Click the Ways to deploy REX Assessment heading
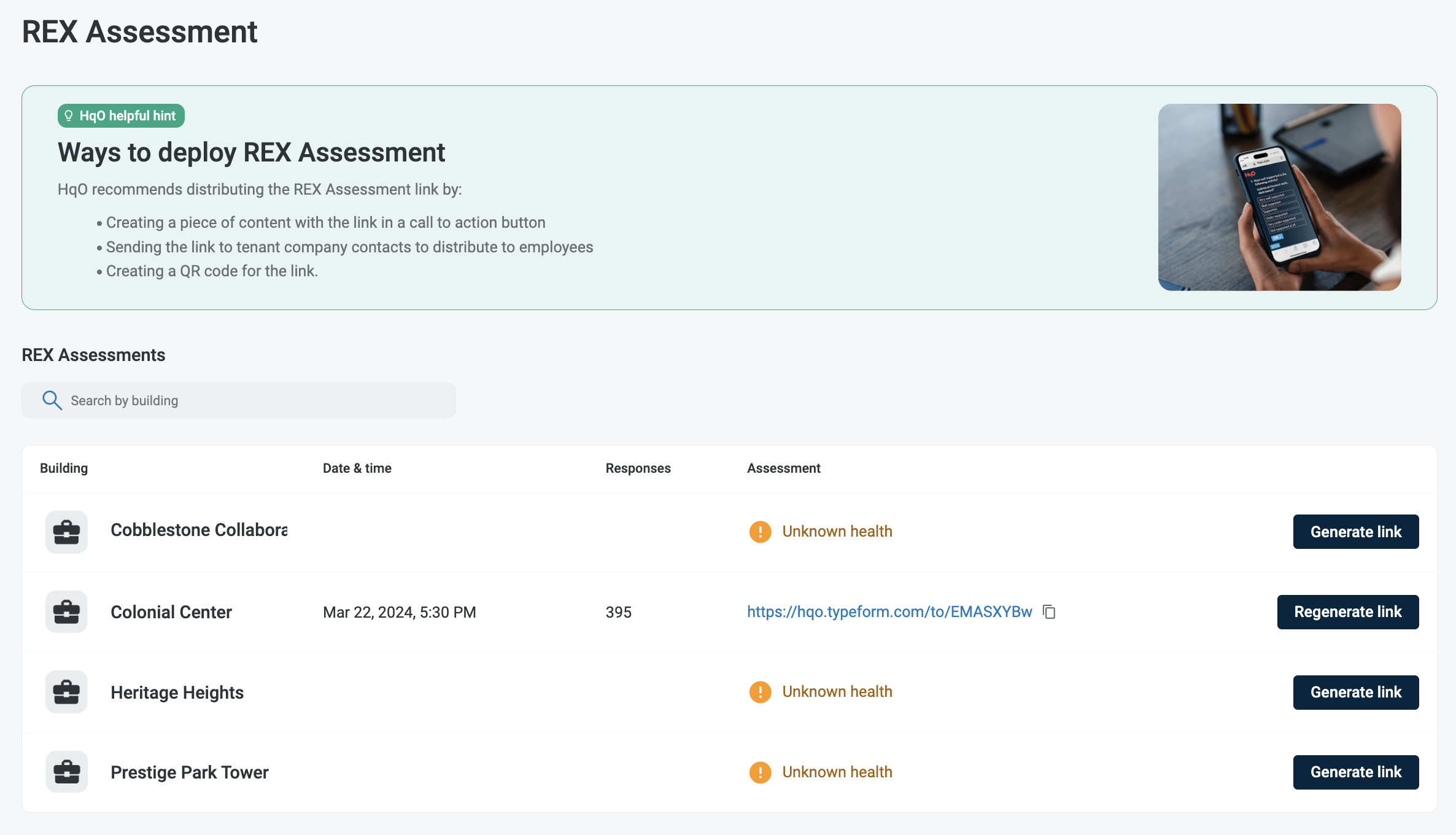 (x=251, y=152)
